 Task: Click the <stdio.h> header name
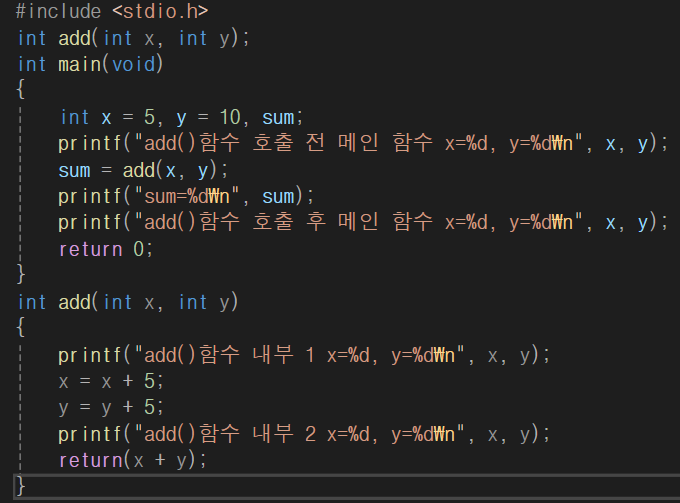(160, 12)
